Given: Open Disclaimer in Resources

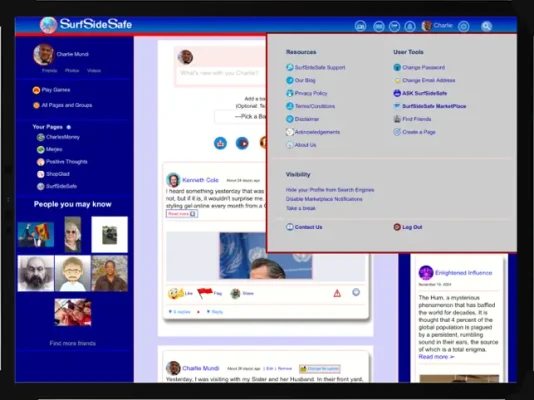Looking at the screenshot, I should [x=302, y=119].
